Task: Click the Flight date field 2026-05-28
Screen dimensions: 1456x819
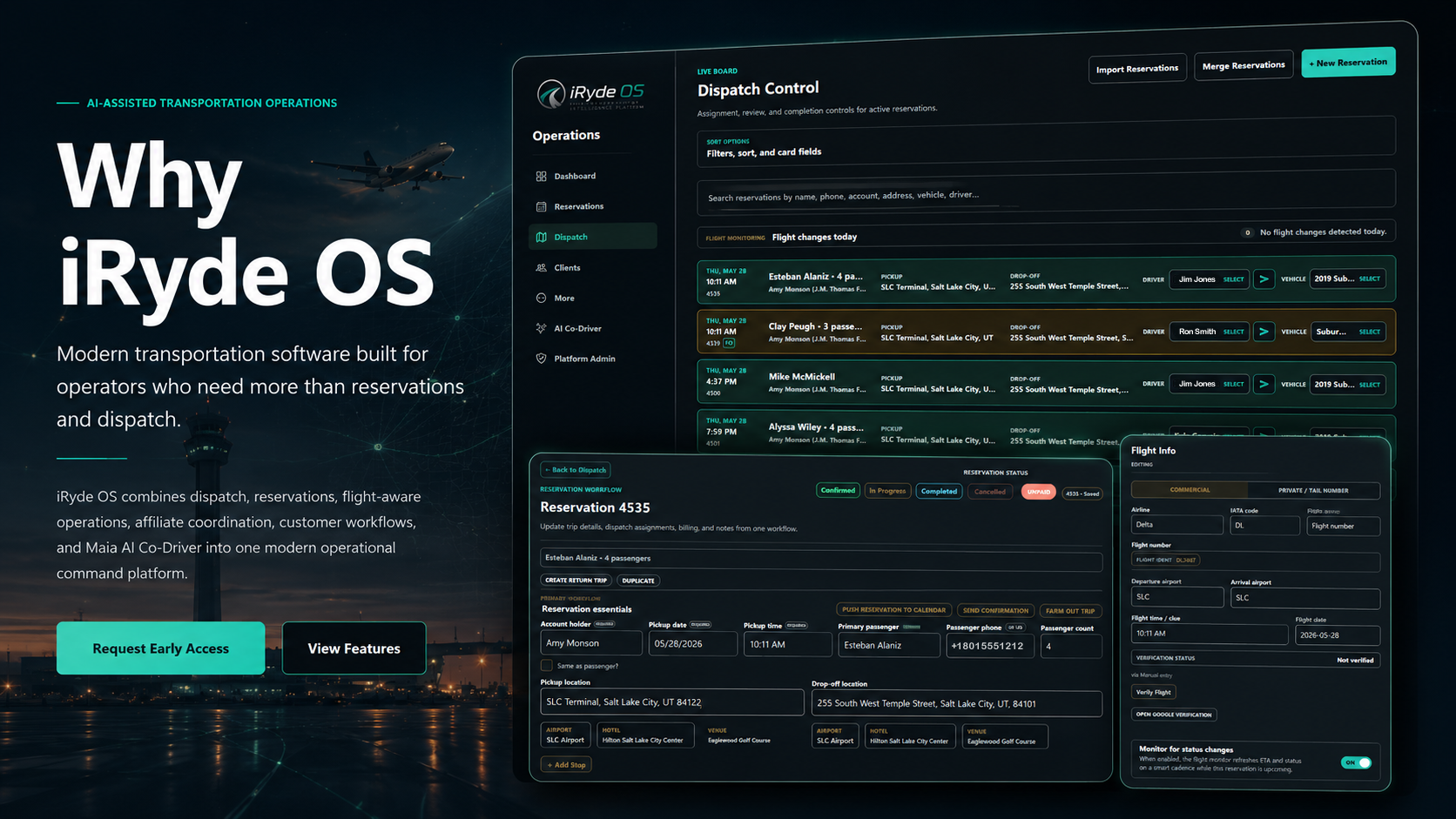Action: pos(1338,635)
